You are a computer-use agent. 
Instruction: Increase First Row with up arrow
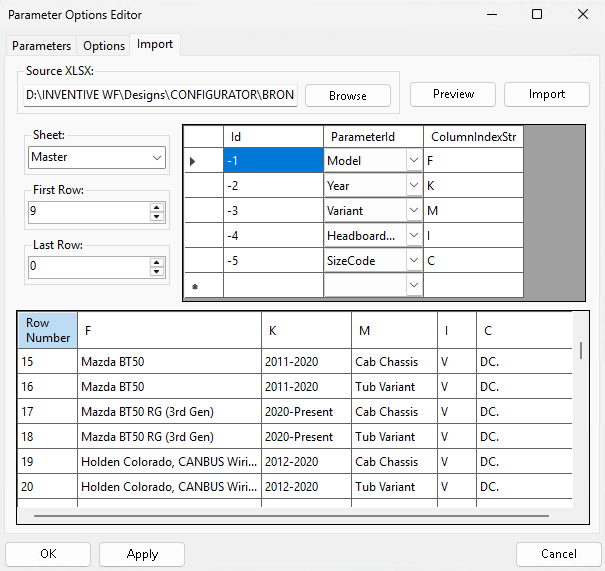click(156, 207)
